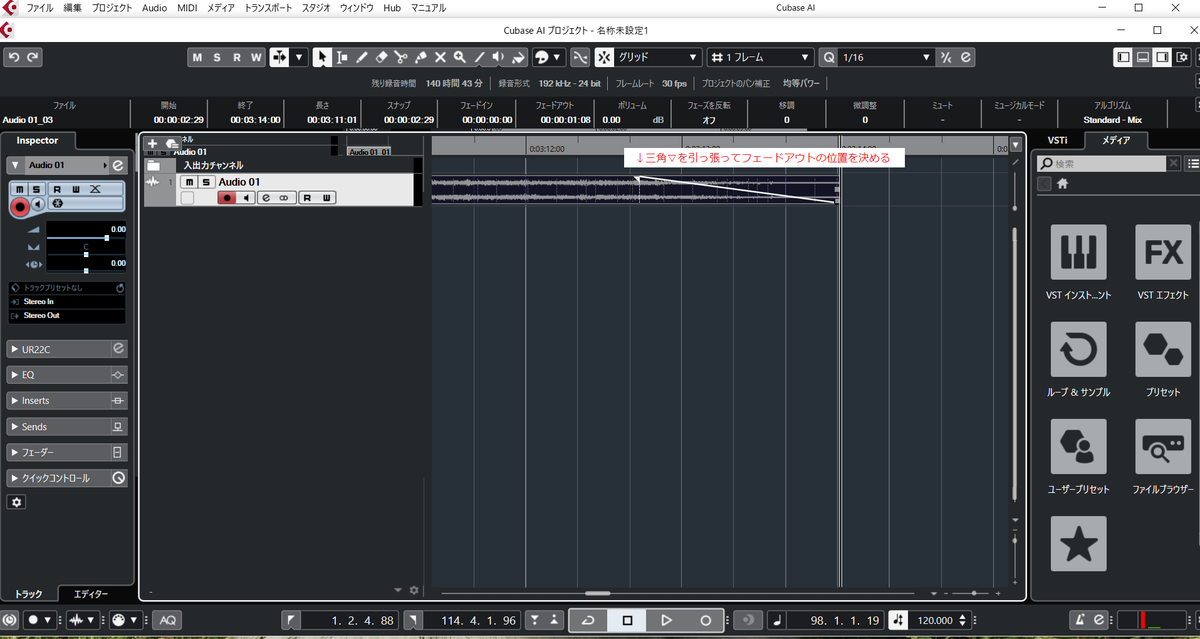Select the Split scissors tool
Screen dimensions: 1200x639
[x=400, y=57]
